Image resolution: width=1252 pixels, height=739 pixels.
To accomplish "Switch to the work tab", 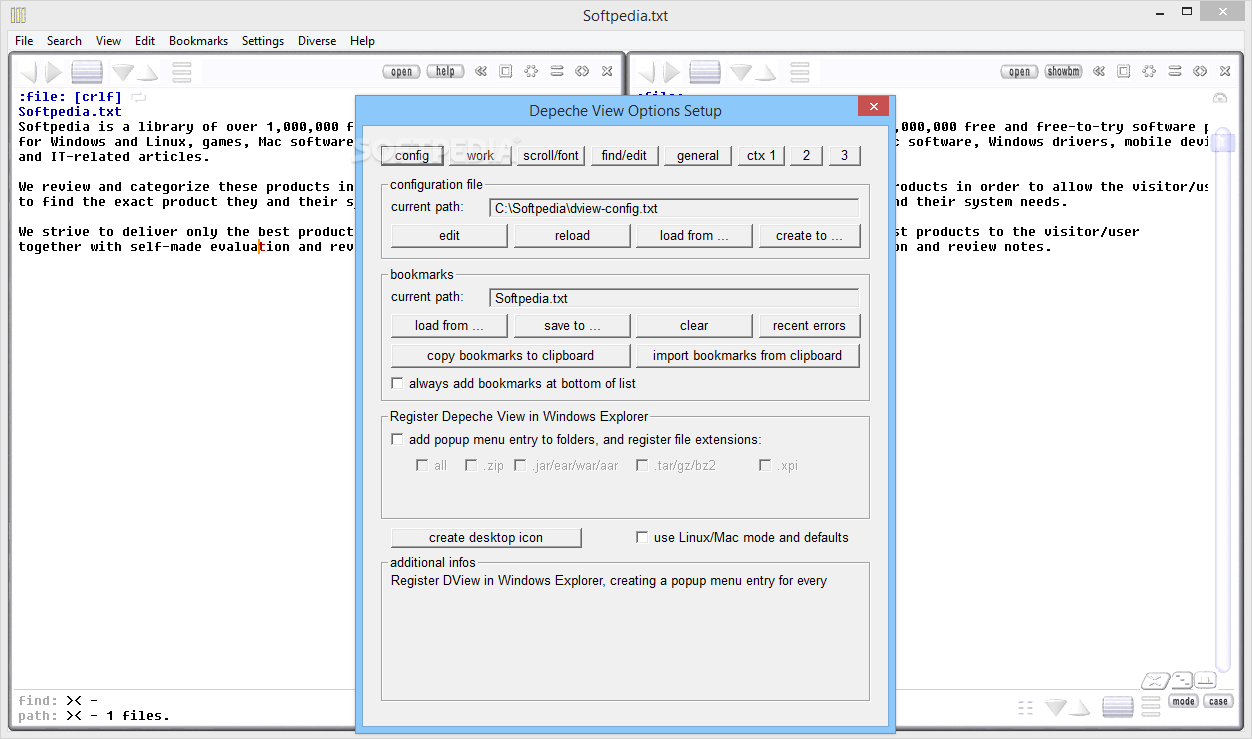I will [x=480, y=155].
